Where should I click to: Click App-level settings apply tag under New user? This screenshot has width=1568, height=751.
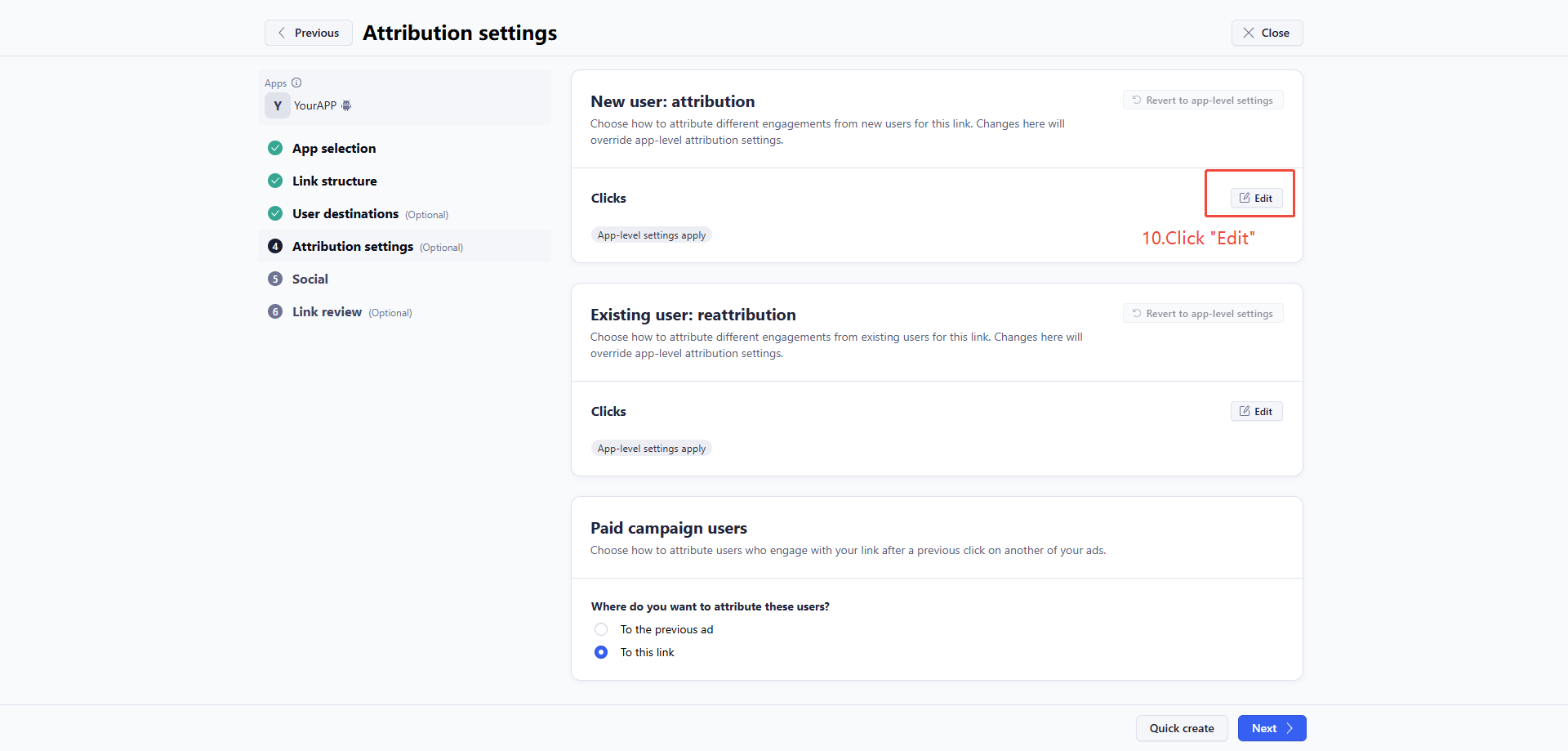click(652, 235)
